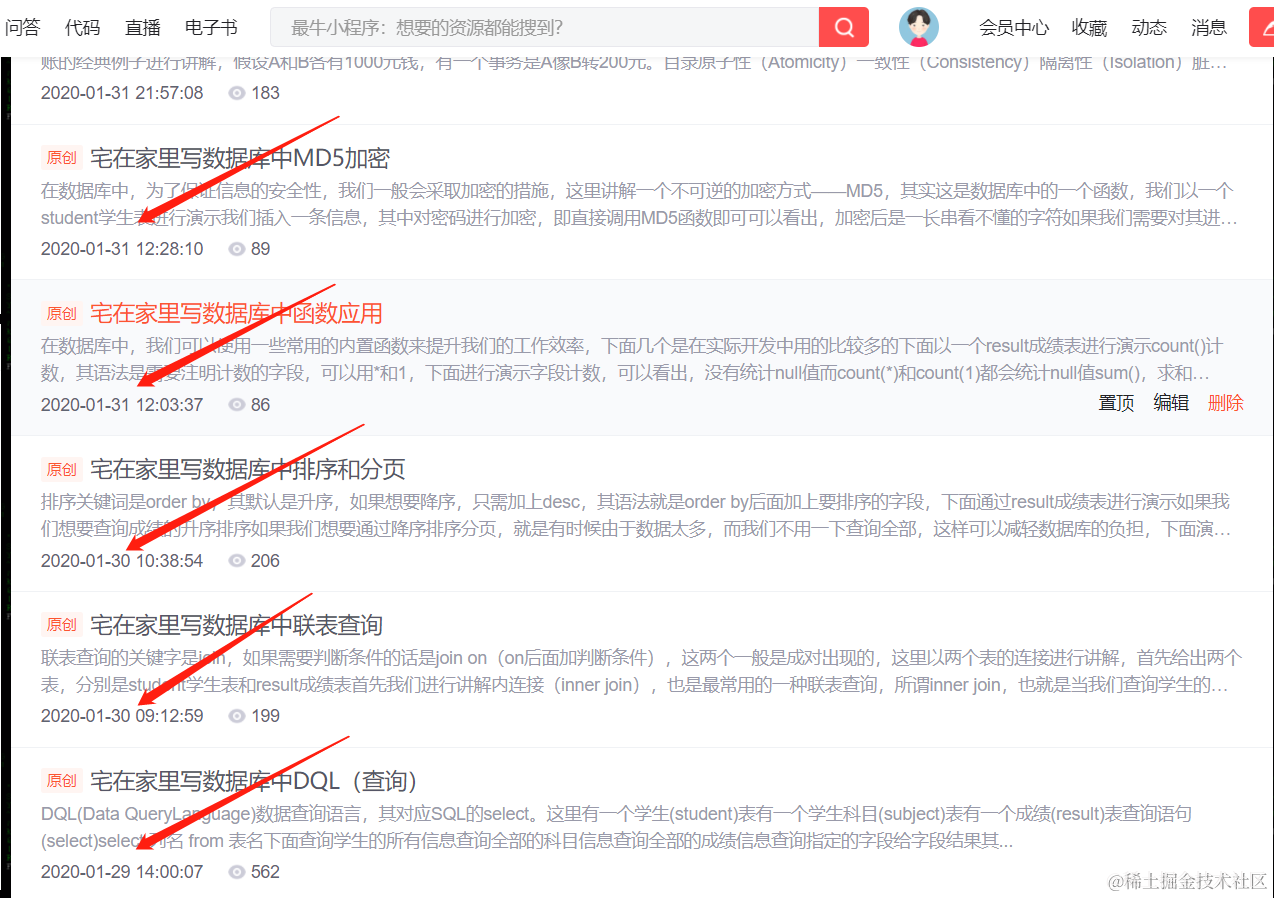Open 收藏 in the header
The width and height of the screenshot is (1274, 898).
[1090, 28]
